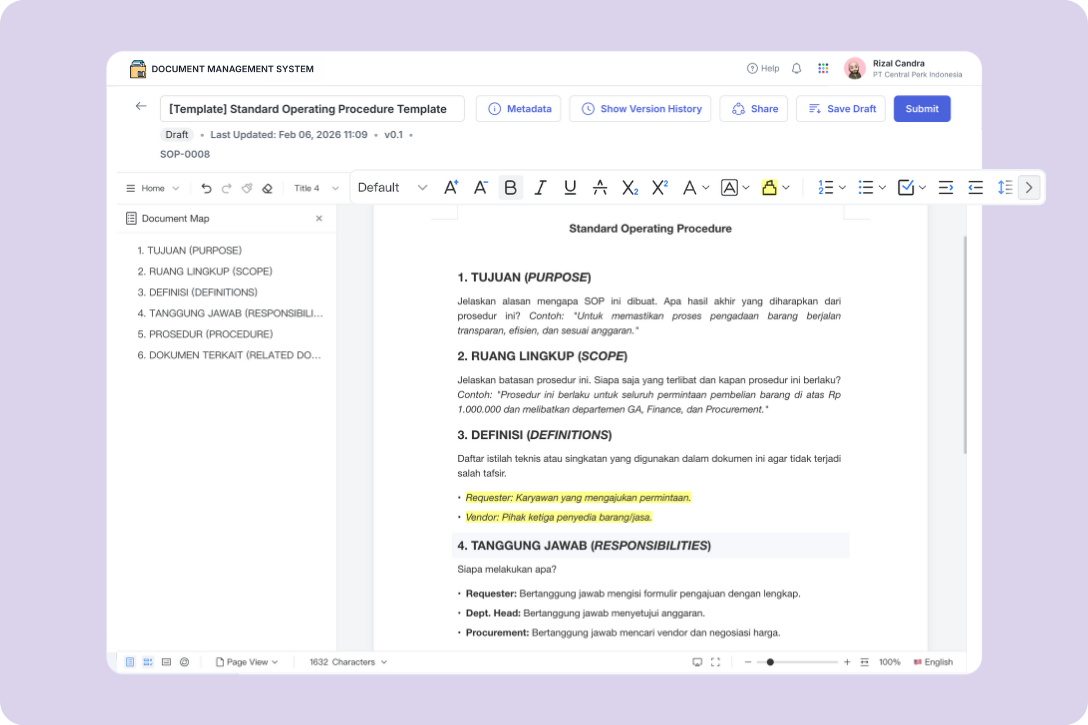The width and height of the screenshot is (1088, 725).
Task: Toggle underline text formatting
Action: (x=570, y=187)
